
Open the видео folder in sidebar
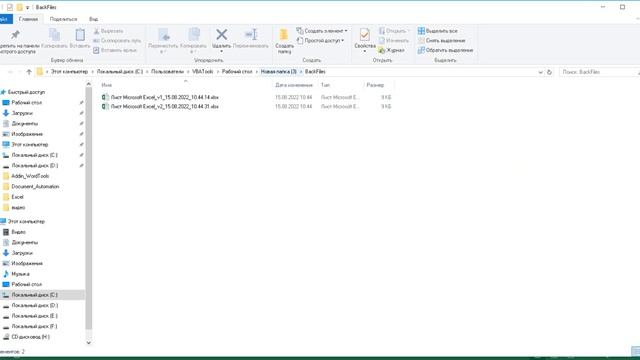[x=18, y=208]
